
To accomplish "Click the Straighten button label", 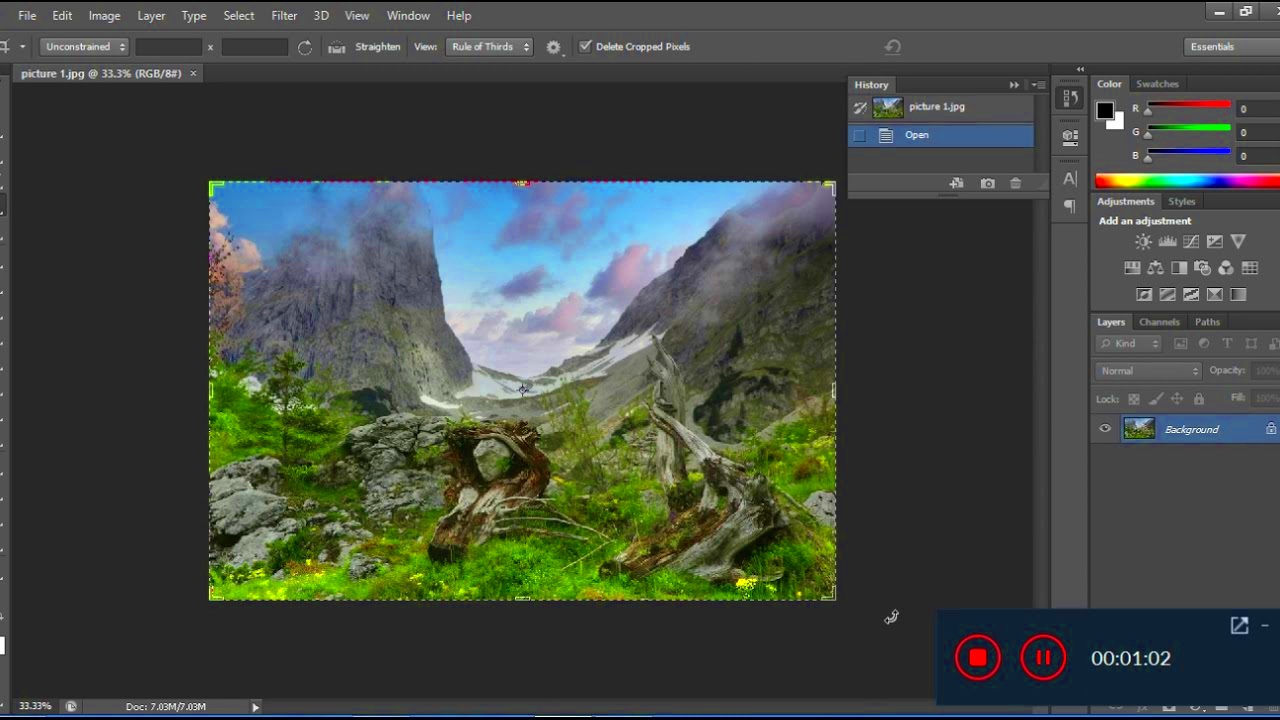I will (x=378, y=47).
